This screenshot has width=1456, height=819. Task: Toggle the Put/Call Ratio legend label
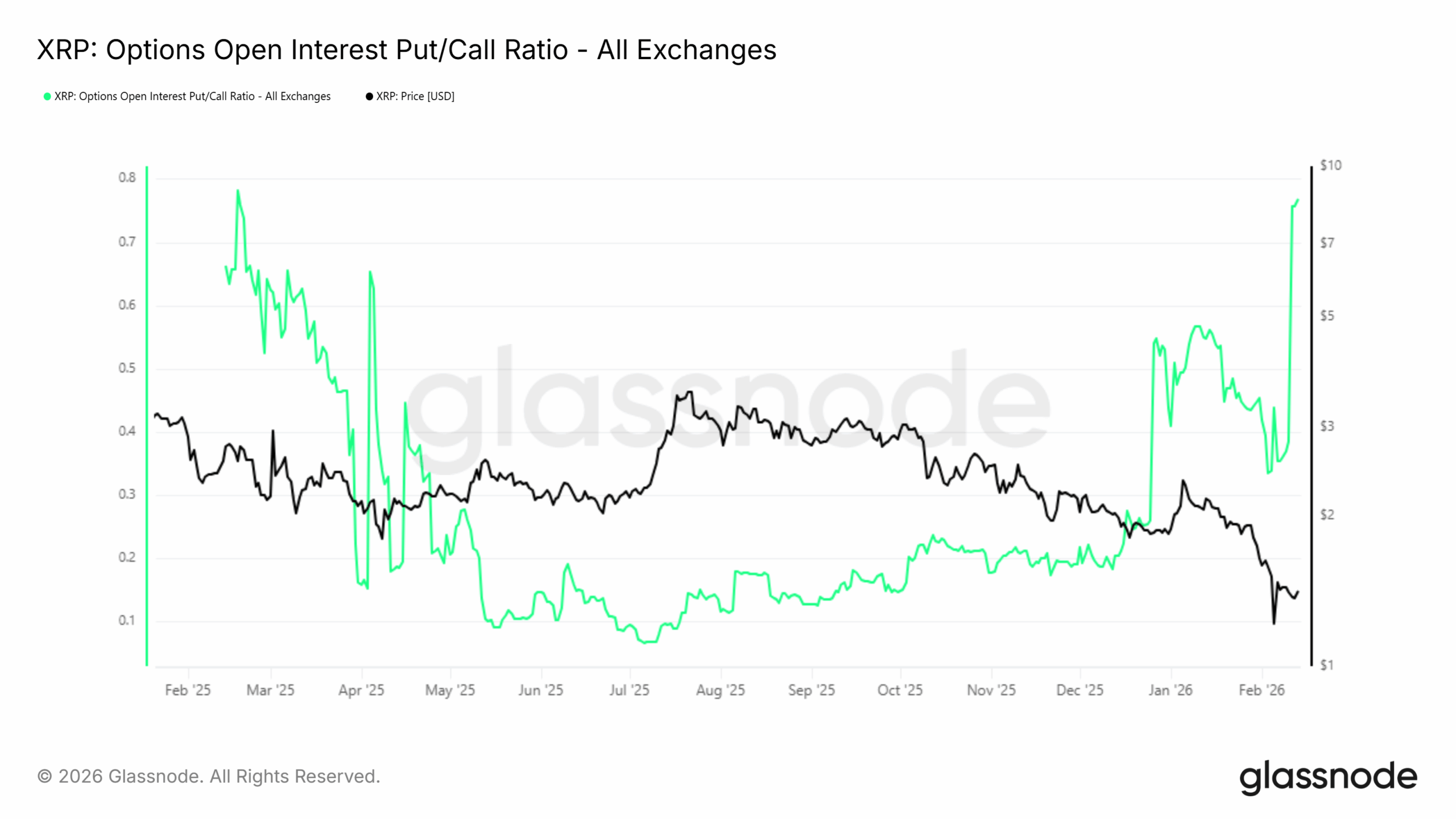pos(192,97)
